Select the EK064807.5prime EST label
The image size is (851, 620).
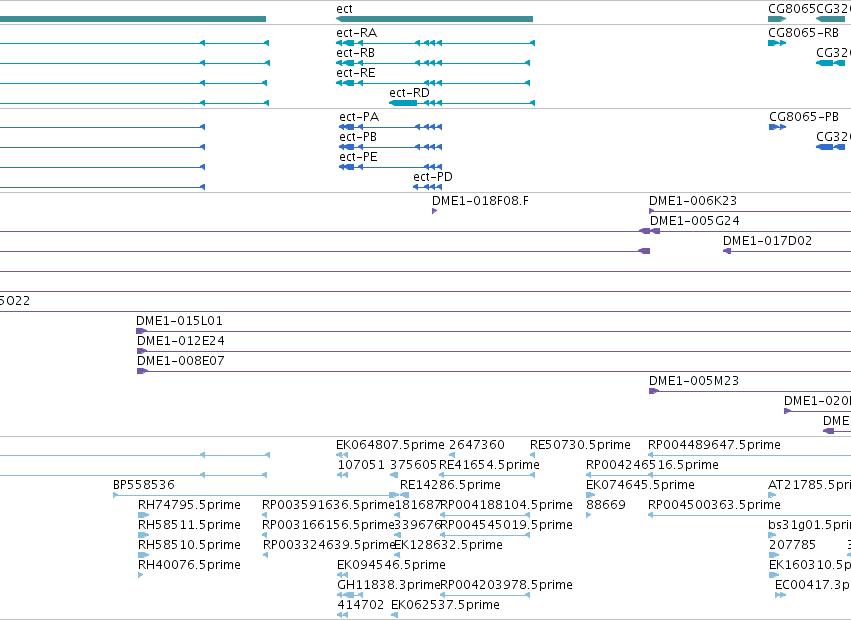(390, 446)
